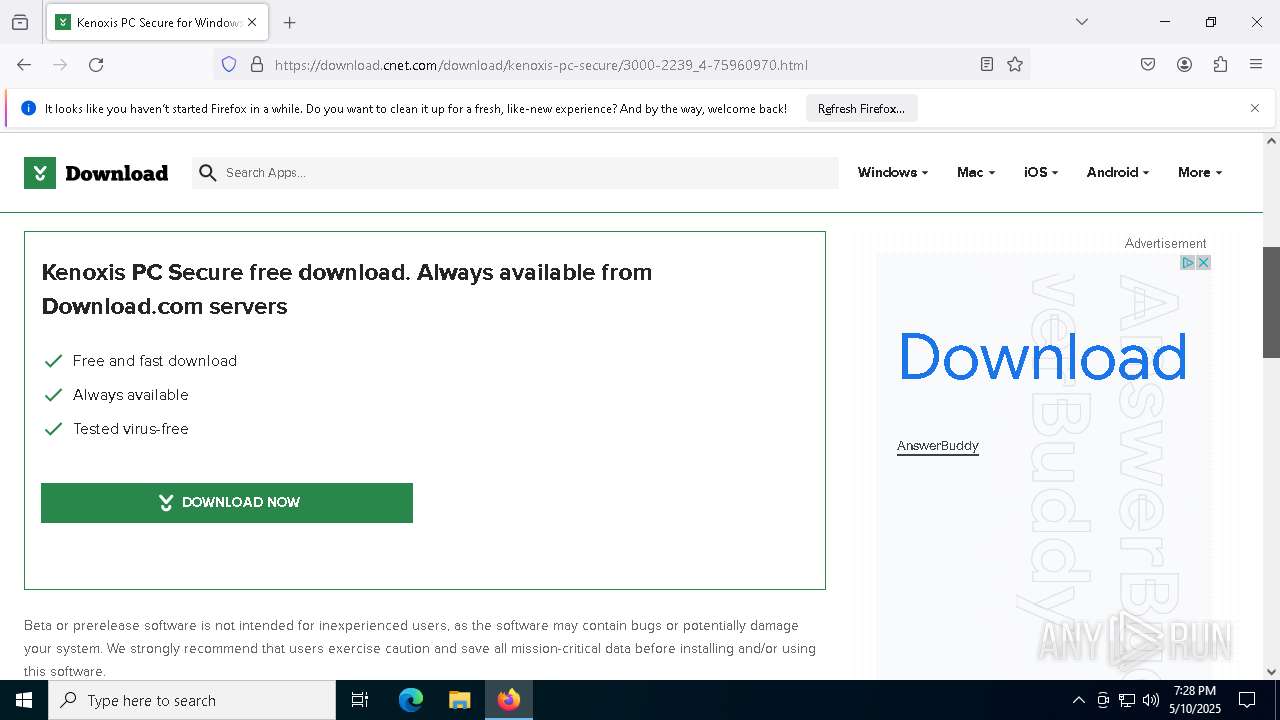Screen dimensions: 1280x720
Task: Click the page vertical scrollbar thumb
Action: coord(1271,302)
